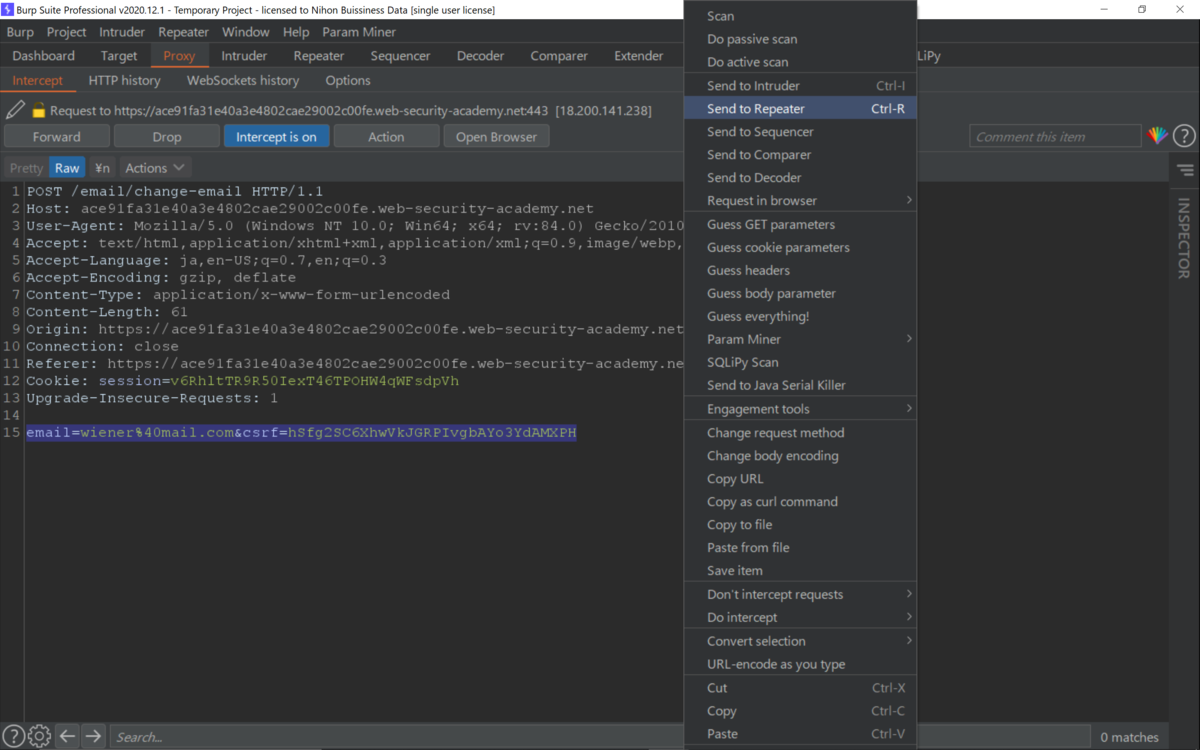Switch to the Dashboard tab
Viewport: 1200px width, 750px height.
[44, 55]
